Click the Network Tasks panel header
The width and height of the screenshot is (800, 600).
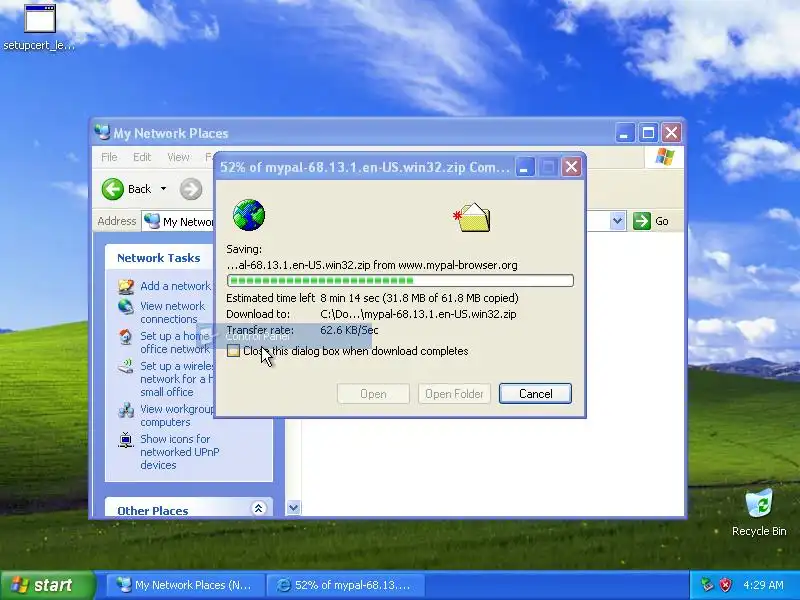[x=159, y=258]
